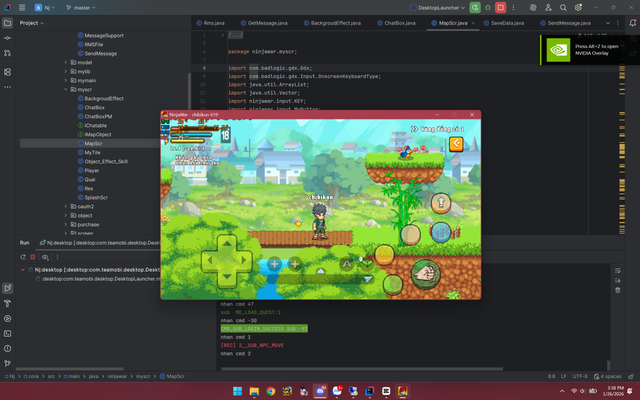Clear the console with trash icon
Image resolution: width=640 pixels, height=400 pixels.
(618, 290)
